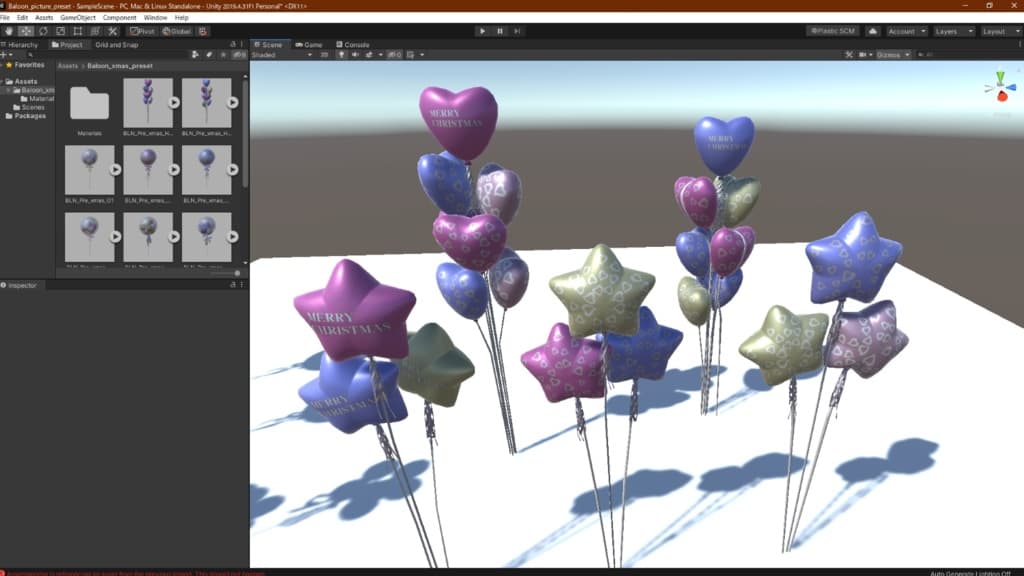Select the Scale tool
The image size is (1024, 576).
(60, 31)
